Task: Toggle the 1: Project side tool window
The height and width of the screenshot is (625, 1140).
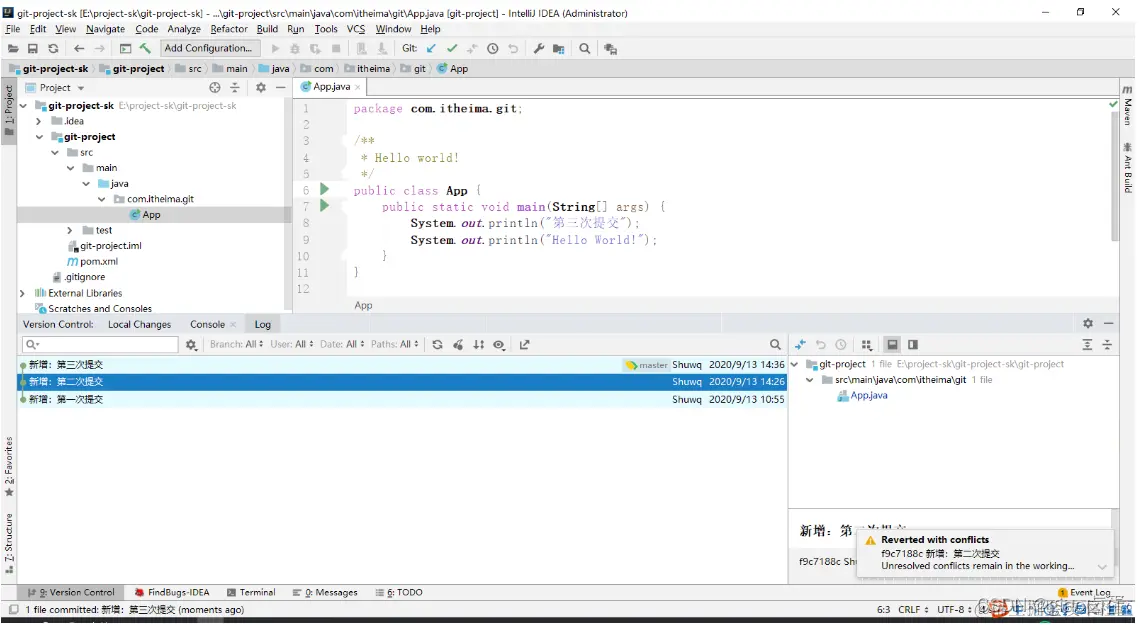Action: point(9,110)
